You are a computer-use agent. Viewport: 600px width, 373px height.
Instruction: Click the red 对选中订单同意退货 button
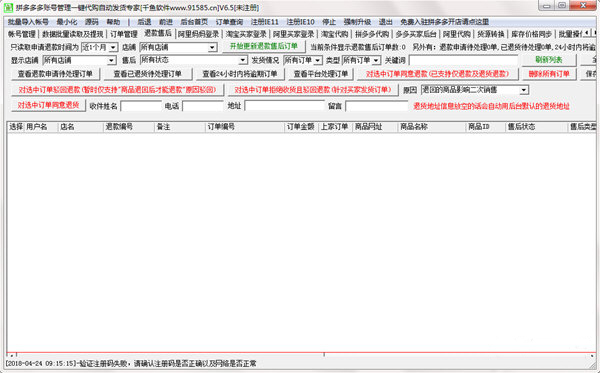[x=48, y=105]
